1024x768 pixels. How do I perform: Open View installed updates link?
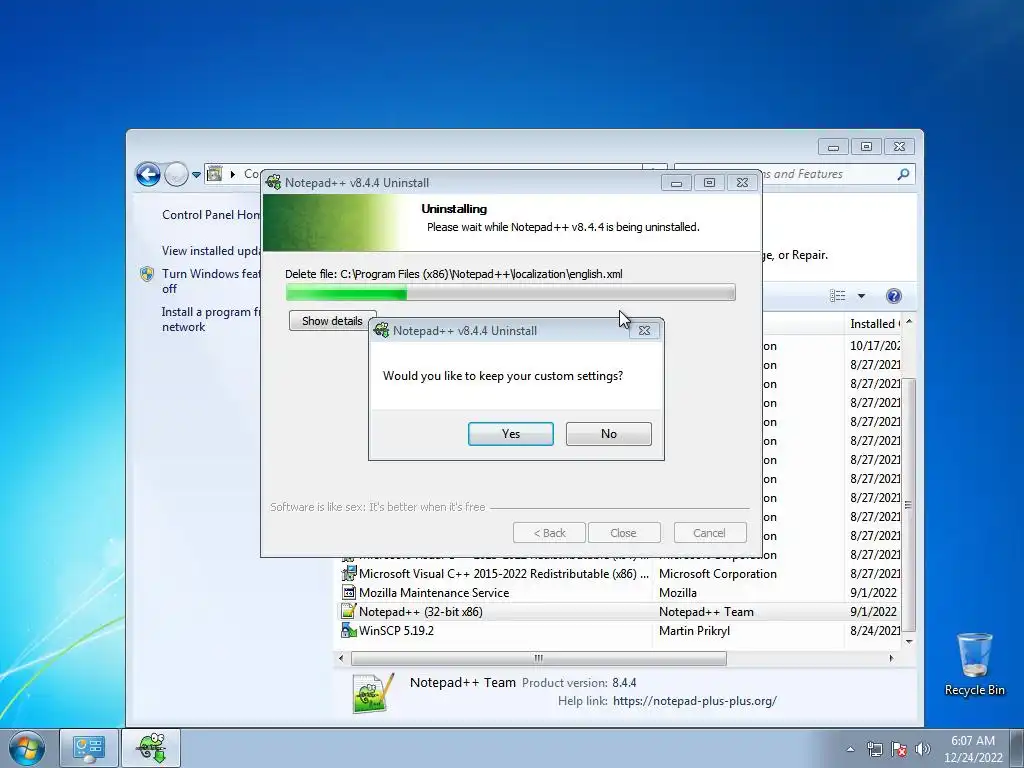click(x=211, y=251)
